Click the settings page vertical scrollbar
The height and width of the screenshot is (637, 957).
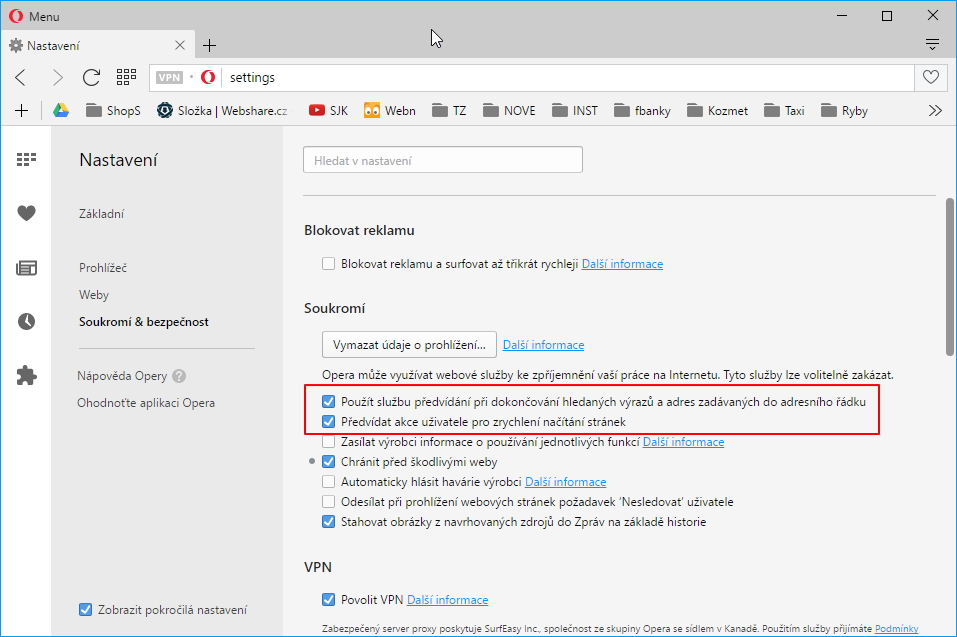[x=950, y=276]
